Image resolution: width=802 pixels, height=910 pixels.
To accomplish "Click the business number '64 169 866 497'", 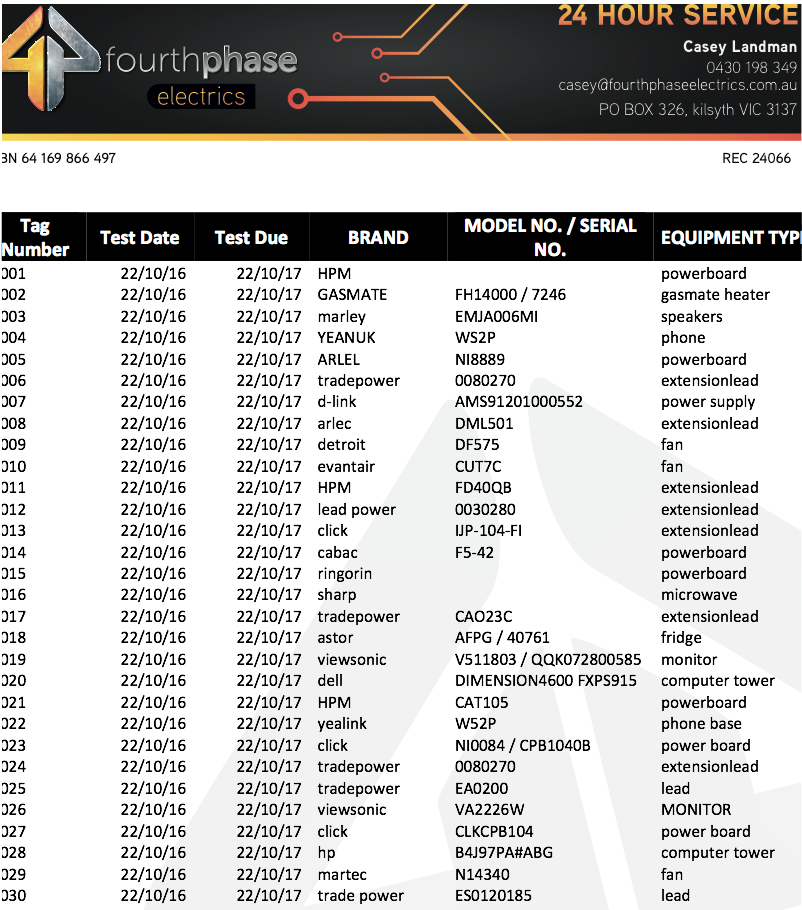I will click(x=68, y=158).
